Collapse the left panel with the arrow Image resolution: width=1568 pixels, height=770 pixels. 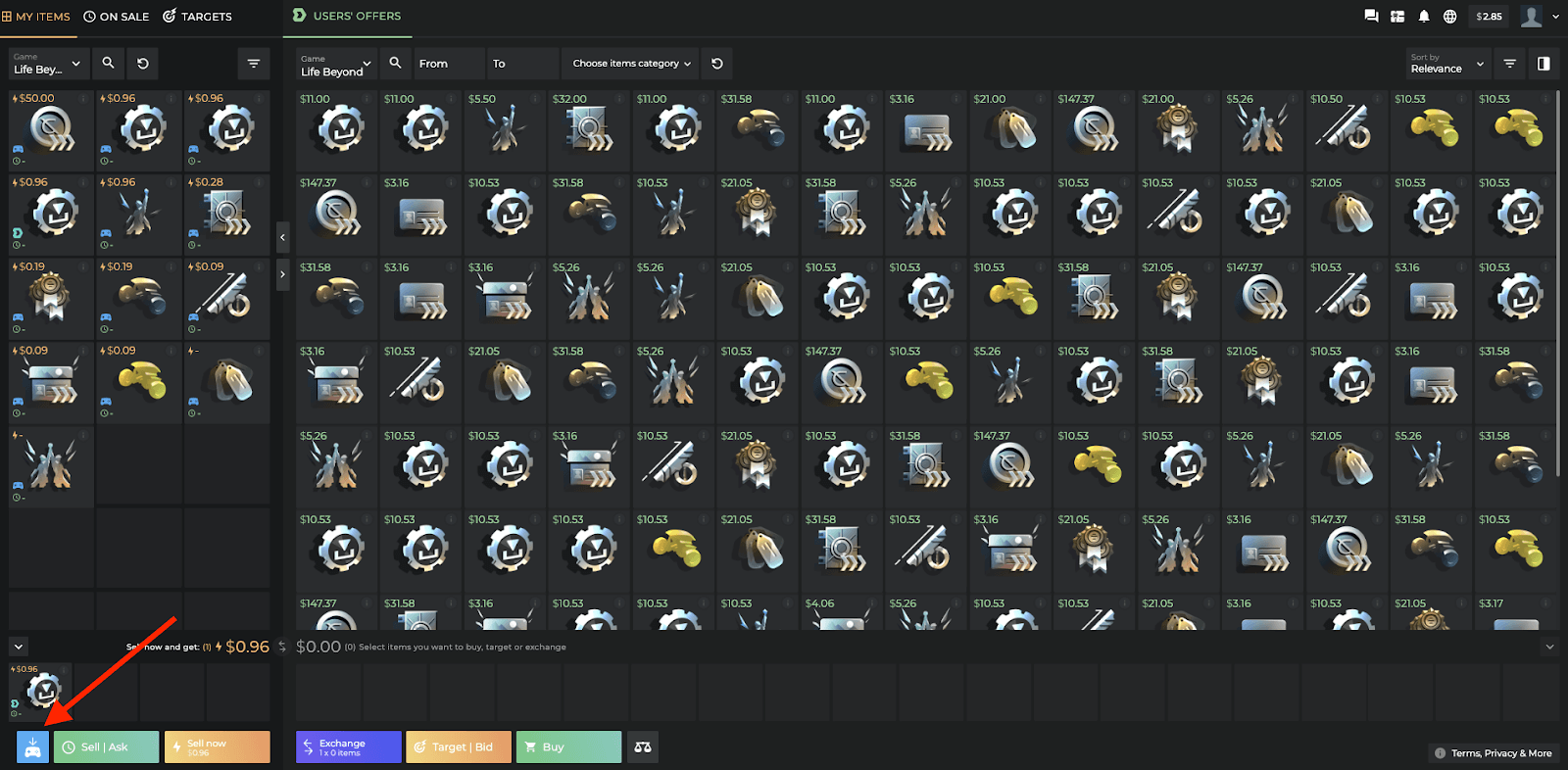(282, 237)
